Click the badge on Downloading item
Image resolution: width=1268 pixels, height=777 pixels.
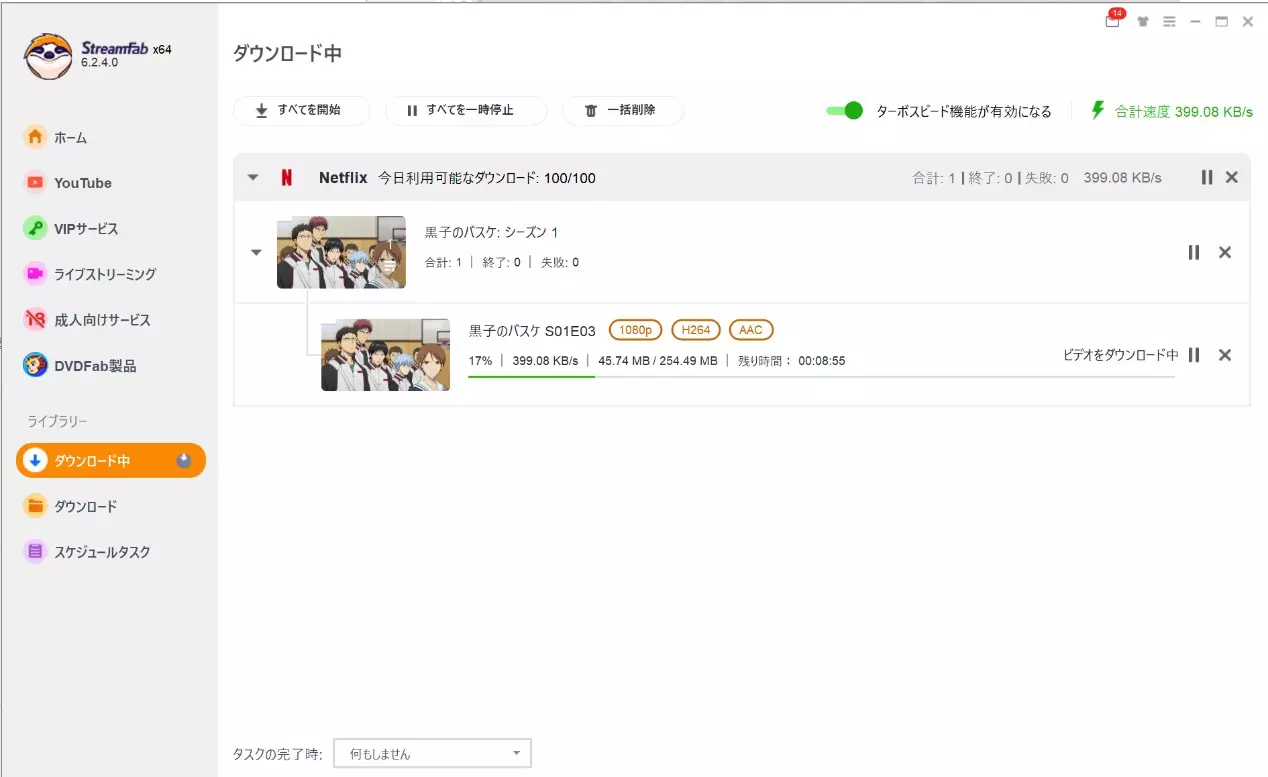click(x=183, y=461)
